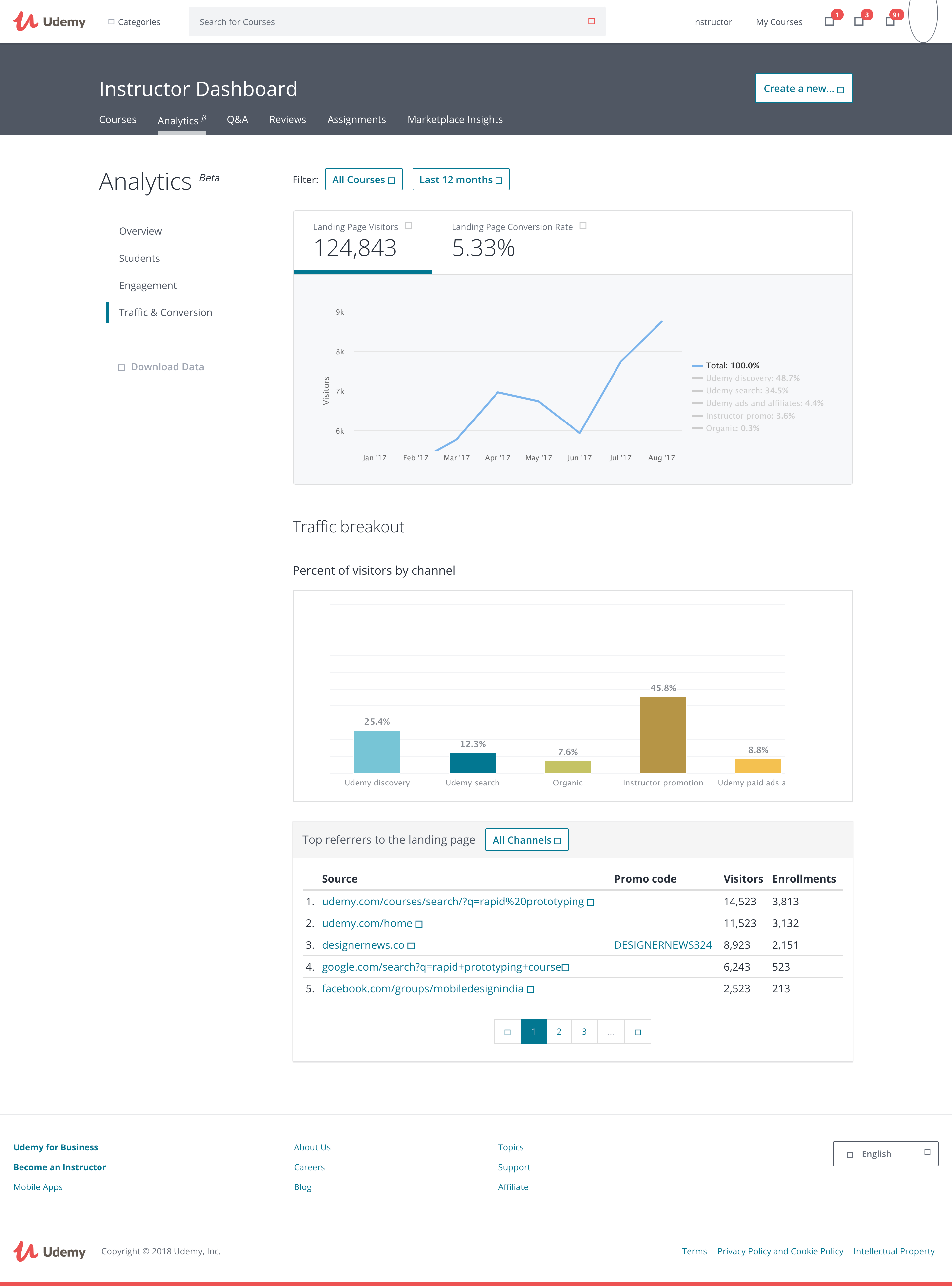Go to page 2 of referrers
This screenshot has width=952, height=1286.
[559, 1032]
